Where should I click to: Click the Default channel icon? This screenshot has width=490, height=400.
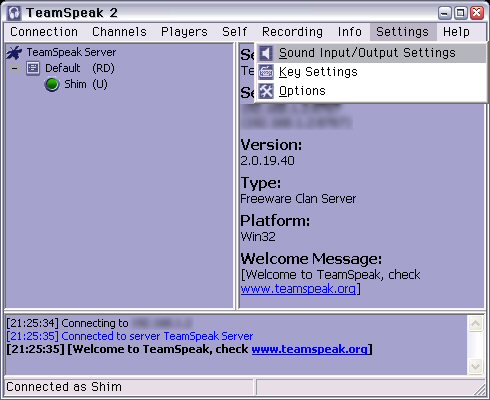(x=33, y=68)
